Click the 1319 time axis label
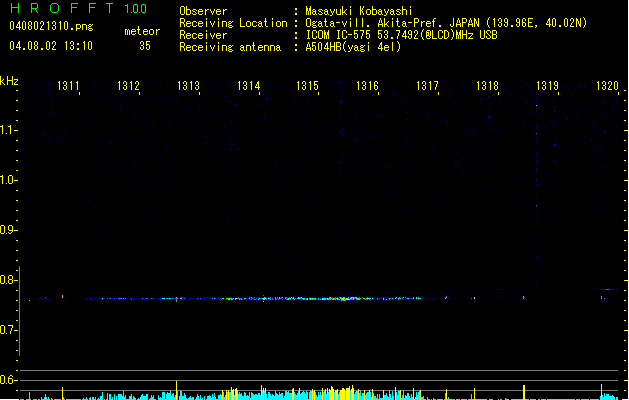The width and height of the screenshot is (629, 400). click(x=547, y=86)
